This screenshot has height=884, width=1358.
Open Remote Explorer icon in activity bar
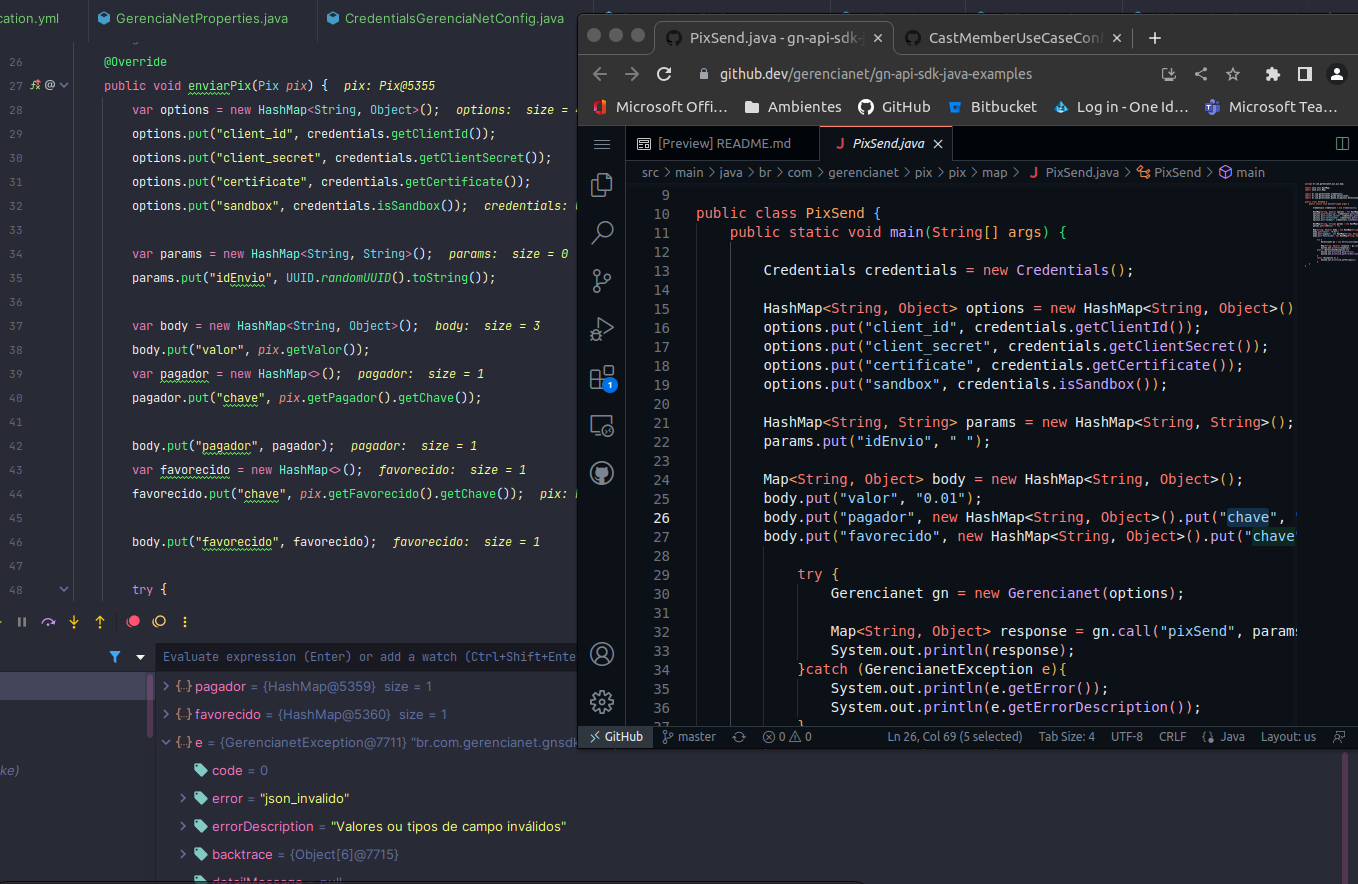(602, 425)
